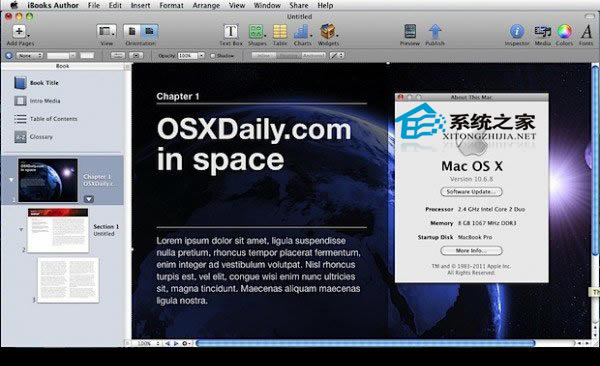The height and width of the screenshot is (366, 600).
Task: Open the View toolbar icon
Action: 106,31
